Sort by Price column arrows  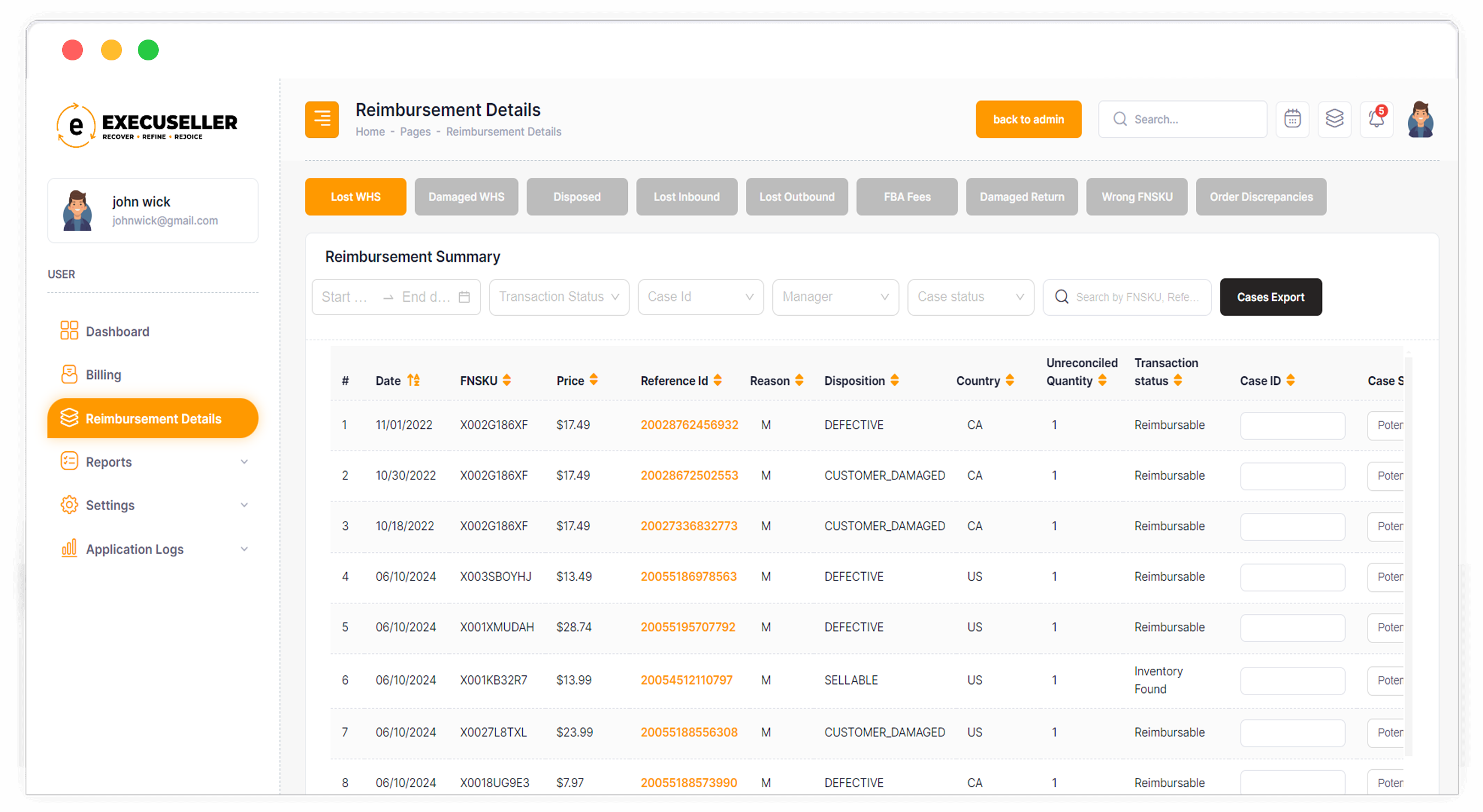click(594, 380)
